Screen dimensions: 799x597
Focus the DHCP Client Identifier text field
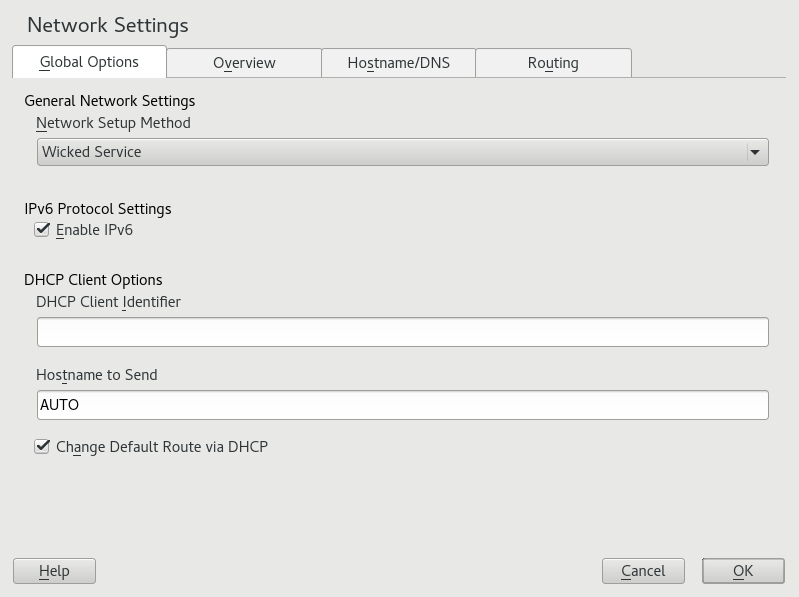point(402,332)
